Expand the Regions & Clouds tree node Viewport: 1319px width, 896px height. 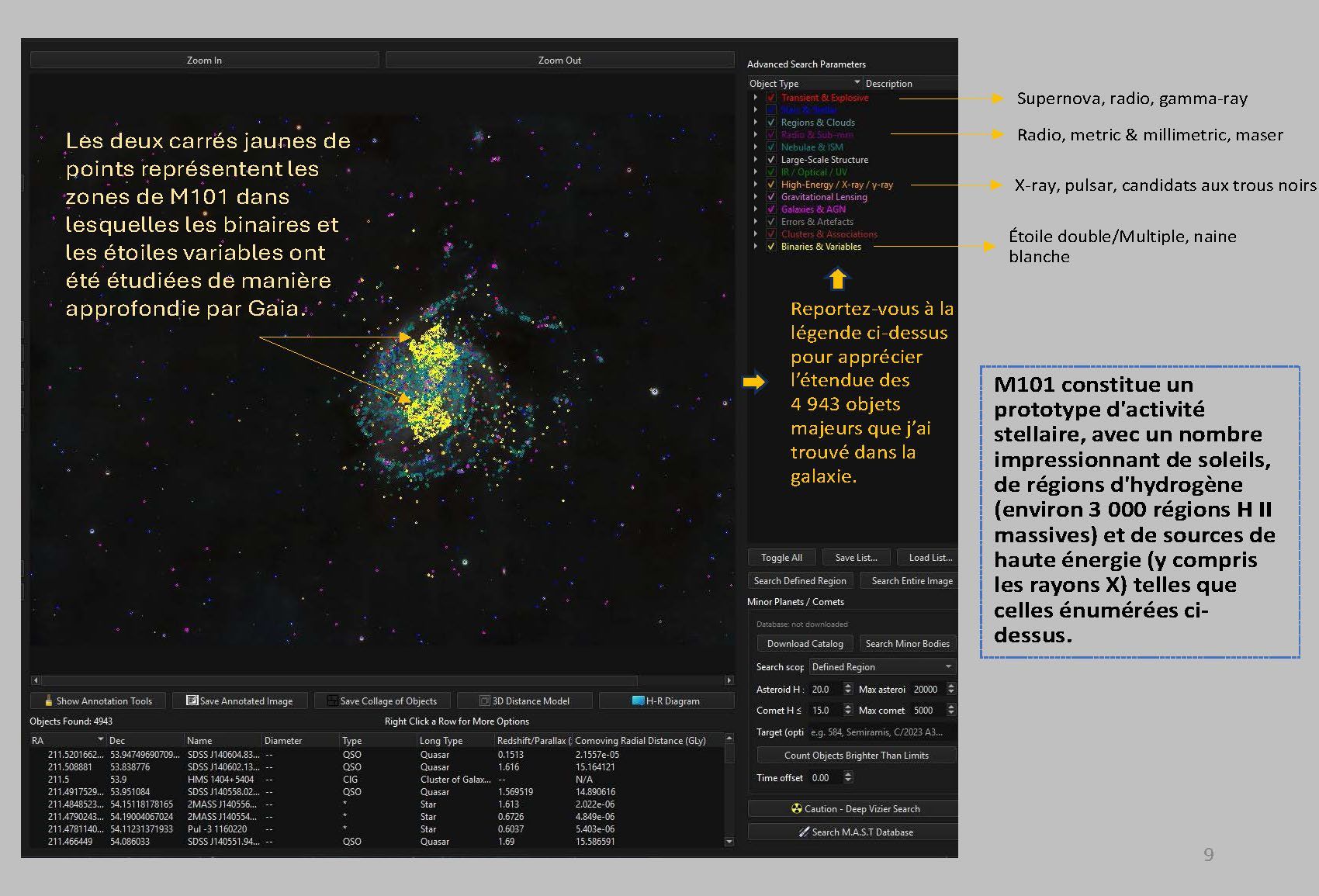(x=756, y=123)
